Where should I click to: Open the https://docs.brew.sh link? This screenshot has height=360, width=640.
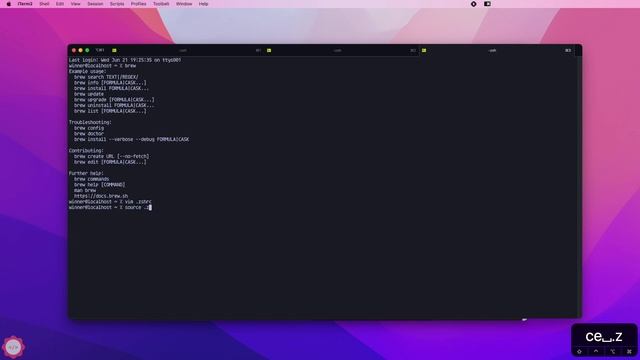coord(101,196)
